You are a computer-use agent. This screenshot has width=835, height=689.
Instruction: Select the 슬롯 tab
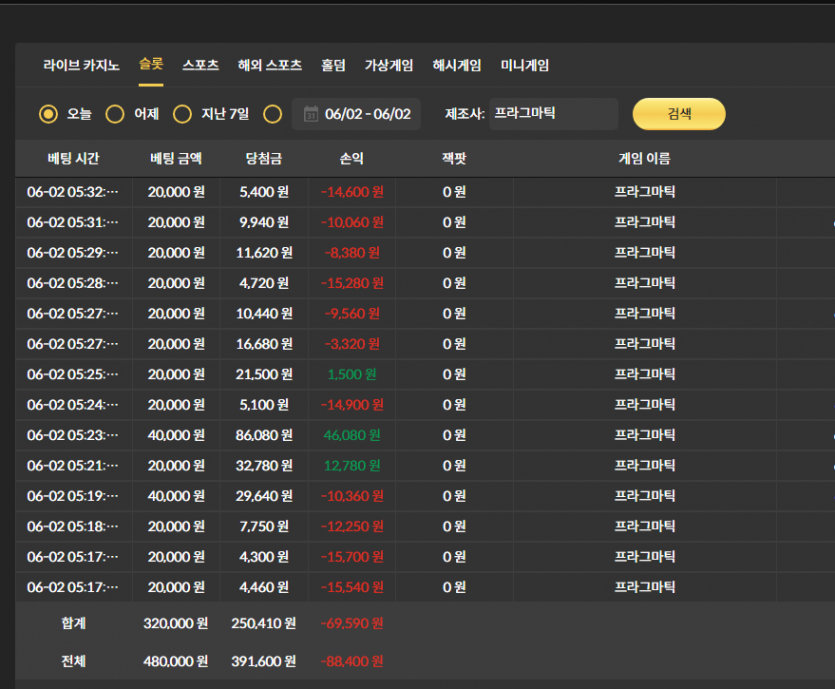151,64
